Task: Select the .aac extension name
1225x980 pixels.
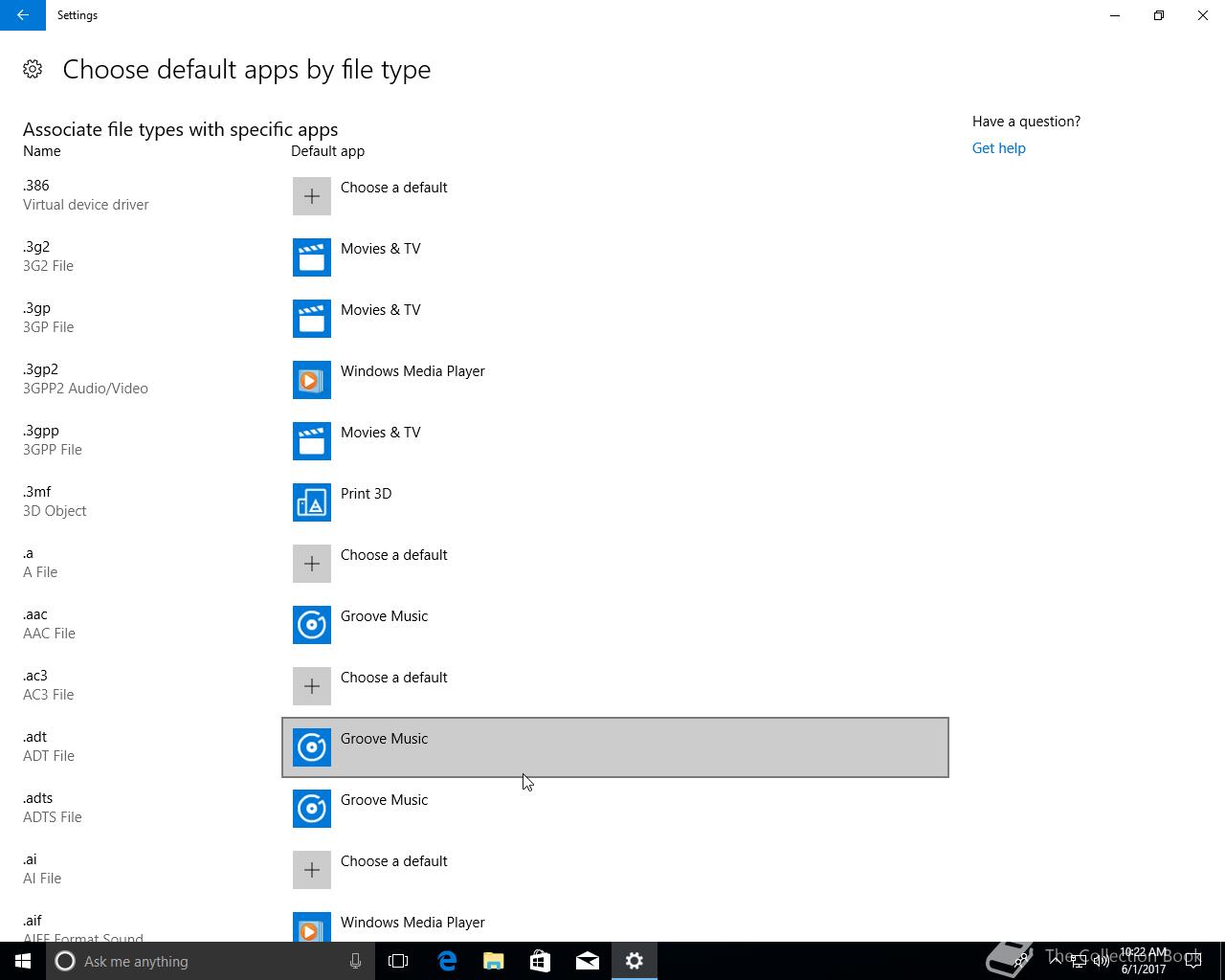Action: [x=35, y=614]
